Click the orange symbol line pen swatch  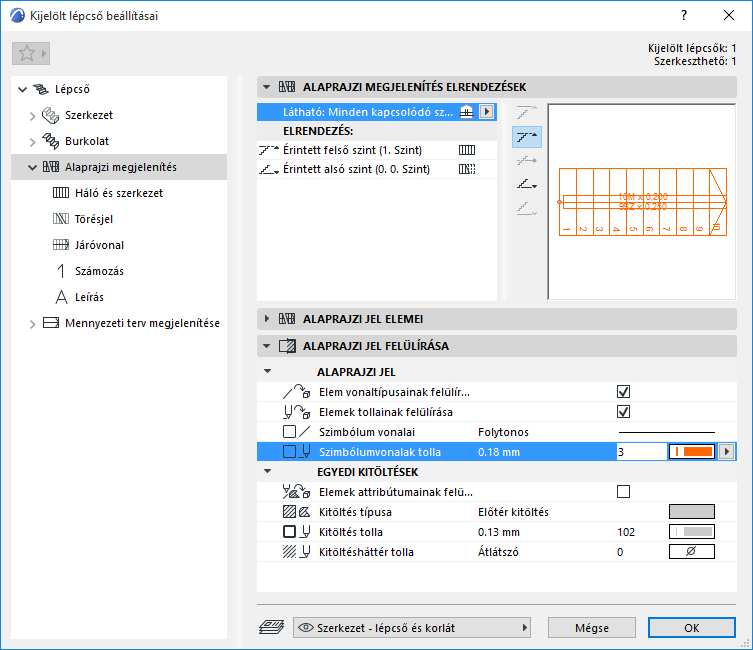click(692, 452)
